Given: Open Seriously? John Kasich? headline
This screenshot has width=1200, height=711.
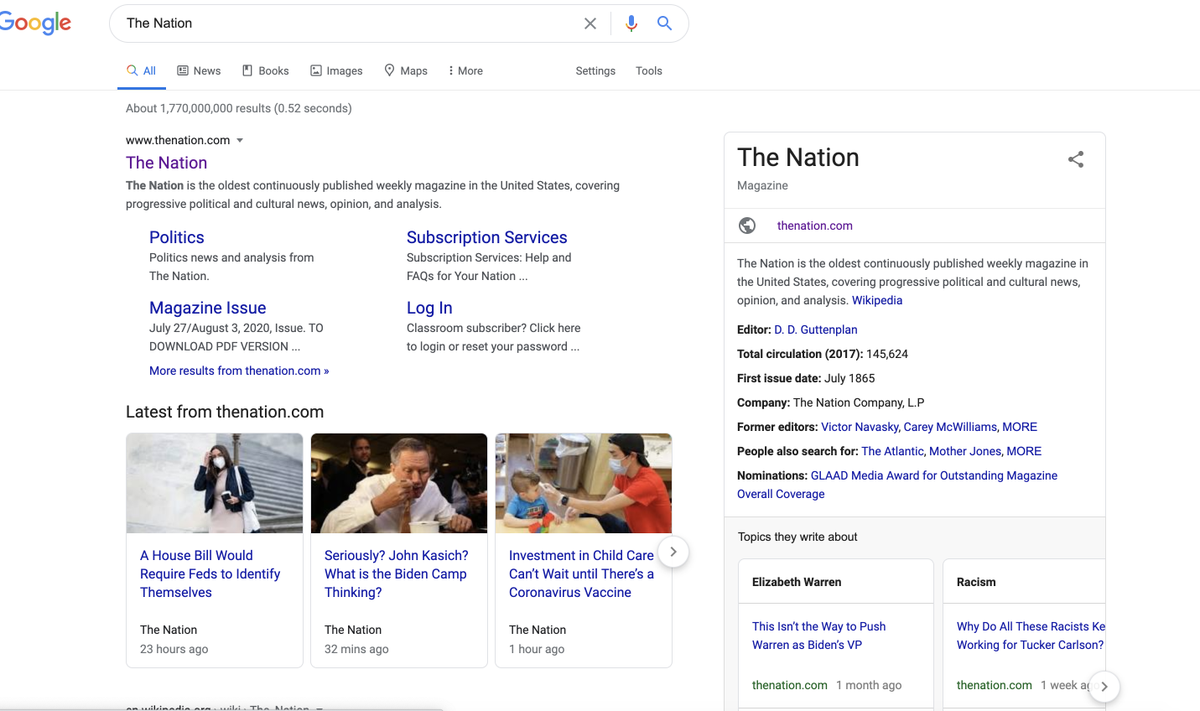Looking at the screenshot, I should (x=396, y=574).
